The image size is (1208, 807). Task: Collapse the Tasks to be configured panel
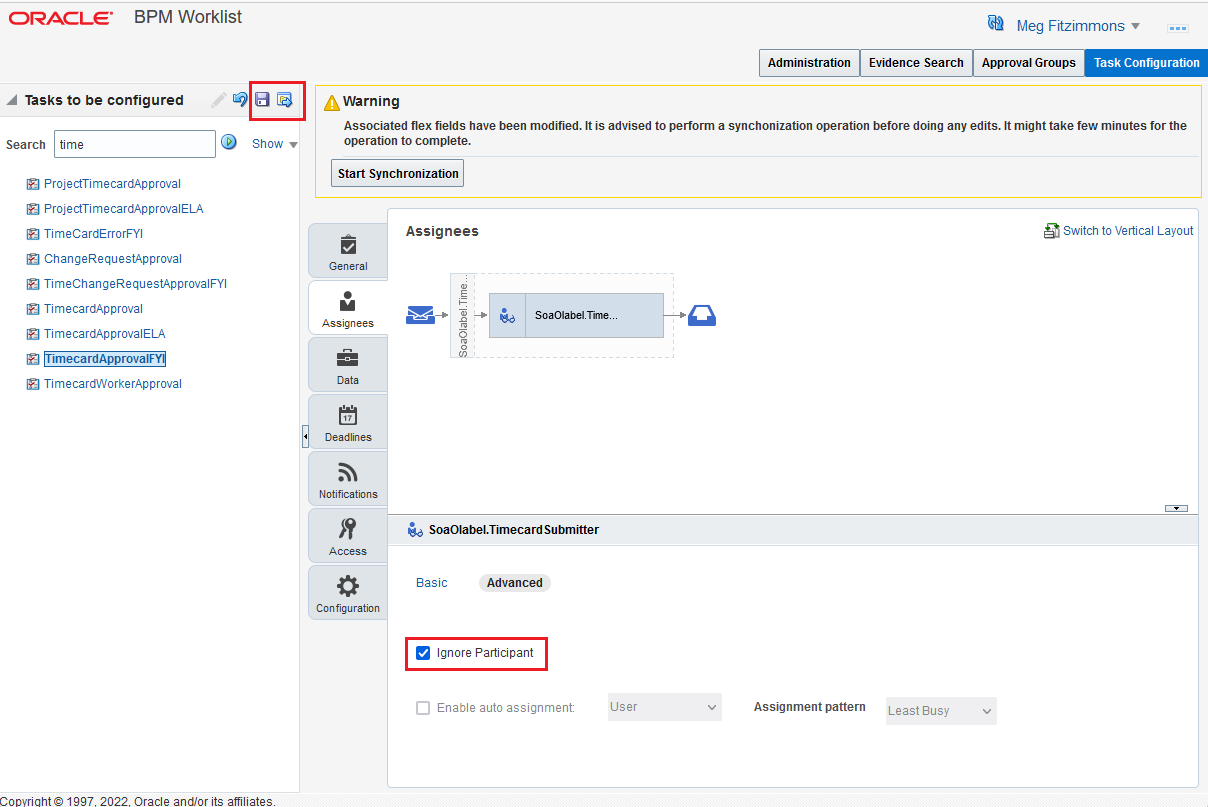[x=12, y=100]
